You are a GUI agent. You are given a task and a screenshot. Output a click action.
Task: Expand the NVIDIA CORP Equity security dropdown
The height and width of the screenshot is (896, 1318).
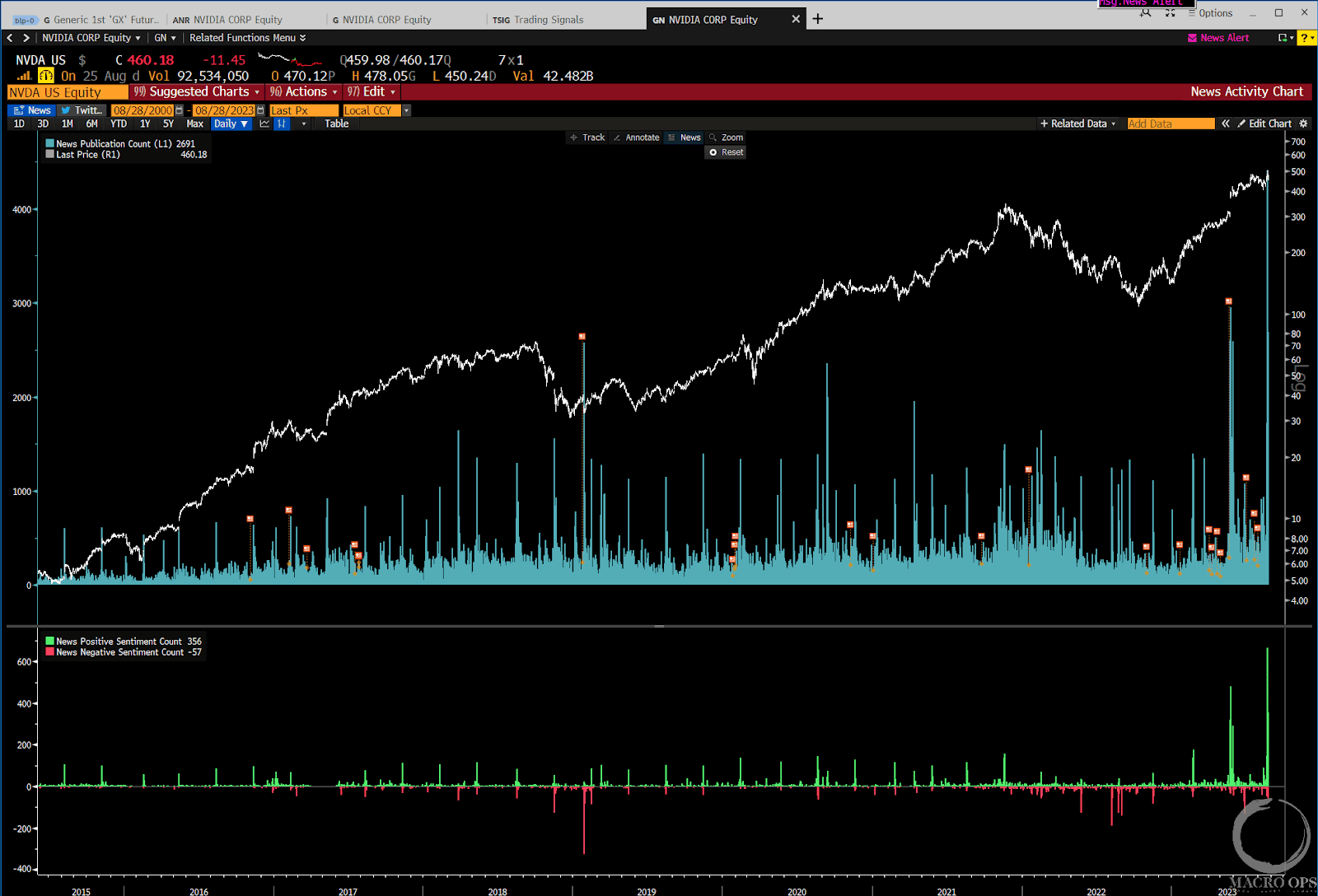[91, 38]
